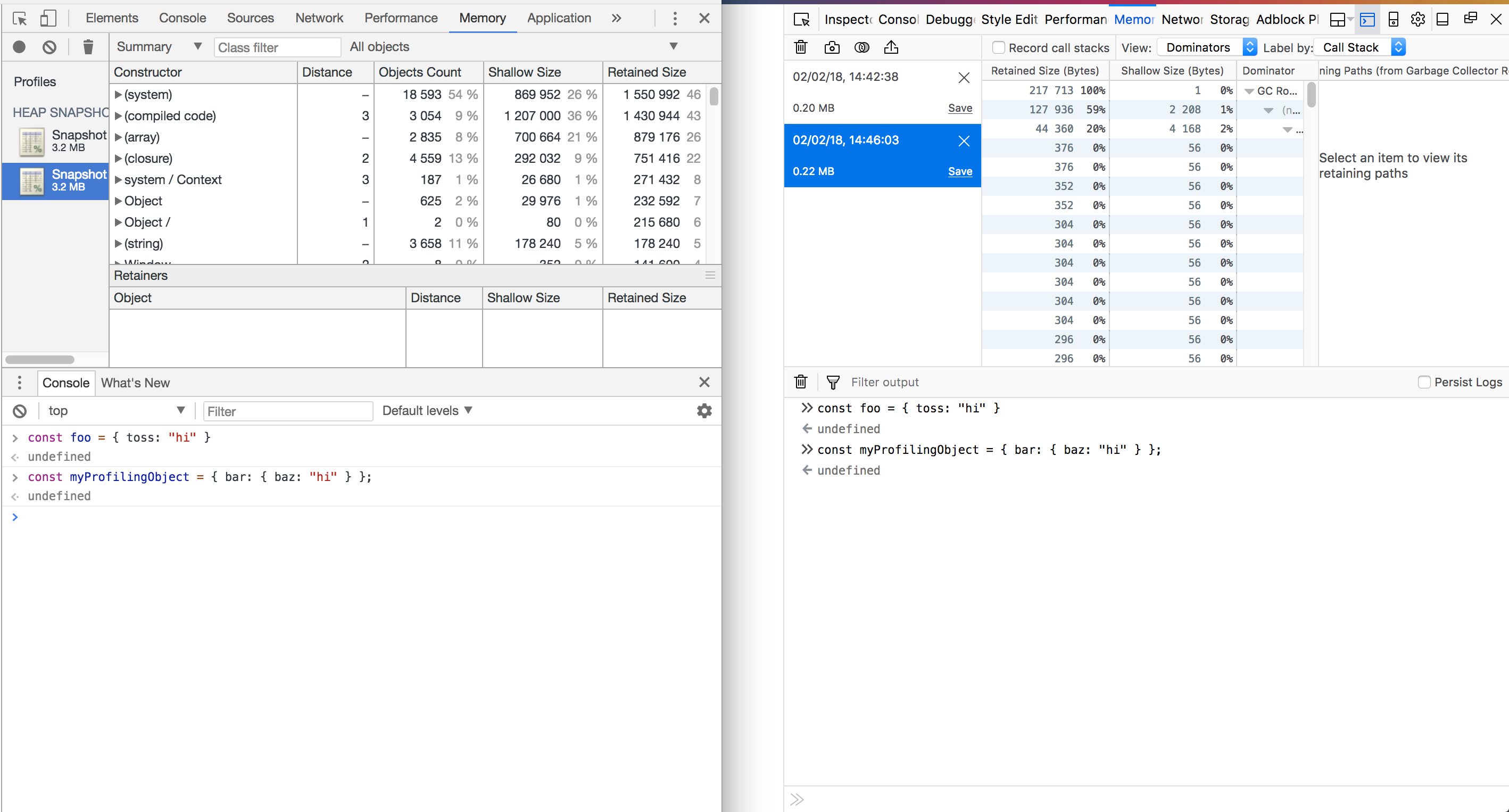Enable the Persist Logs checkbox
The height and width of the screenshot is (812, 1509).
point(1424,382)
